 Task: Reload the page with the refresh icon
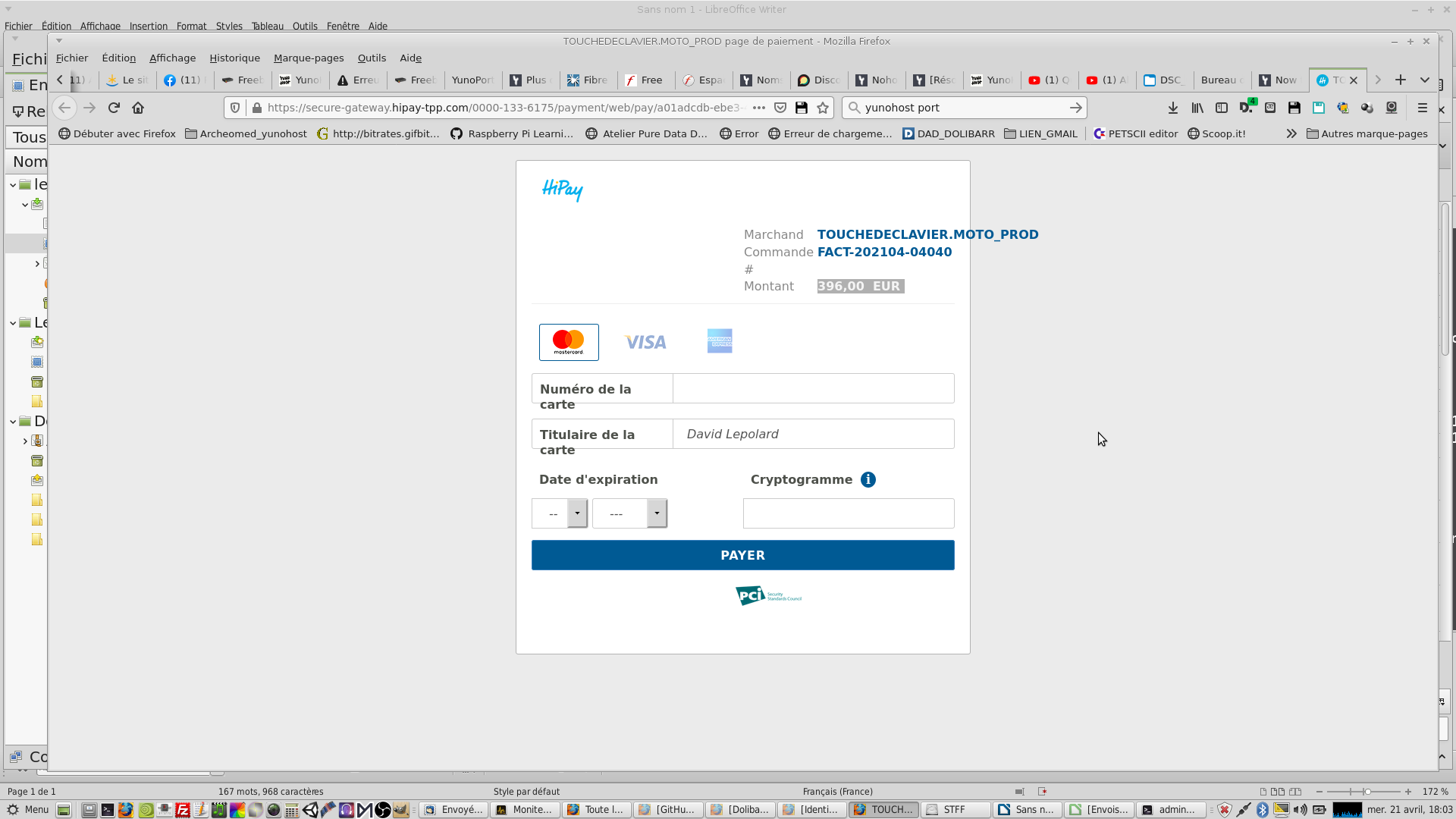114,108
